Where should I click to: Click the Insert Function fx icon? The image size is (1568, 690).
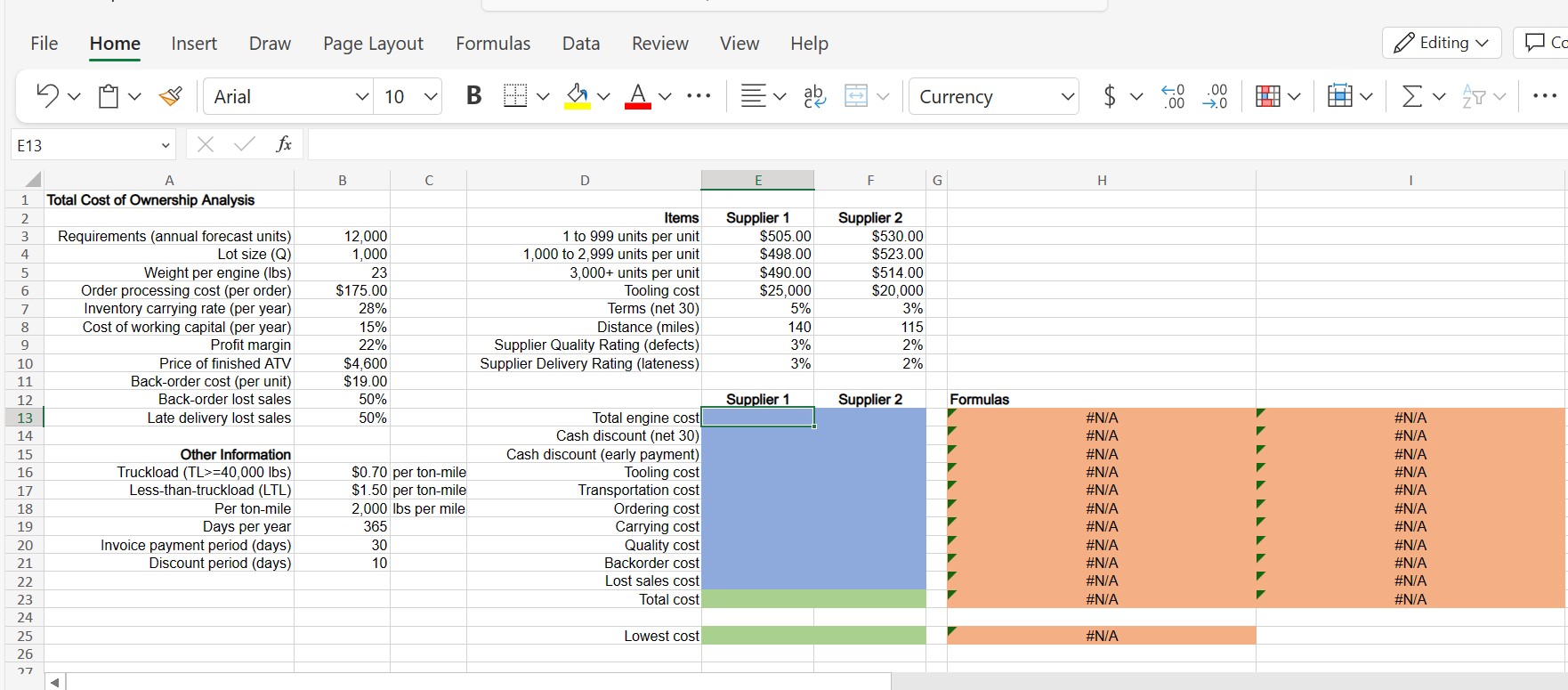pos(284,144)
